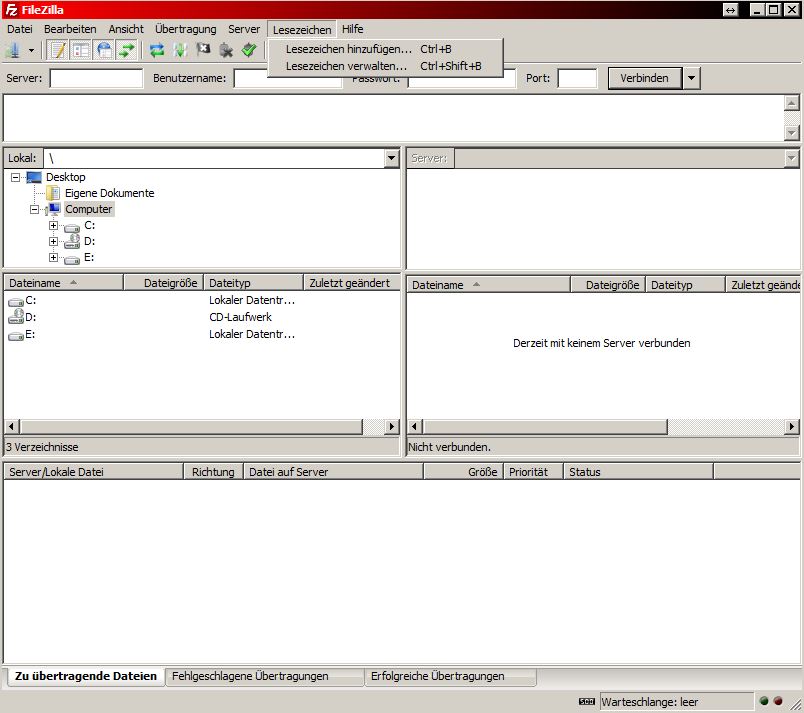Sort remote list by Dateiname column
The image size is (804, 713).
coord(489,285)
